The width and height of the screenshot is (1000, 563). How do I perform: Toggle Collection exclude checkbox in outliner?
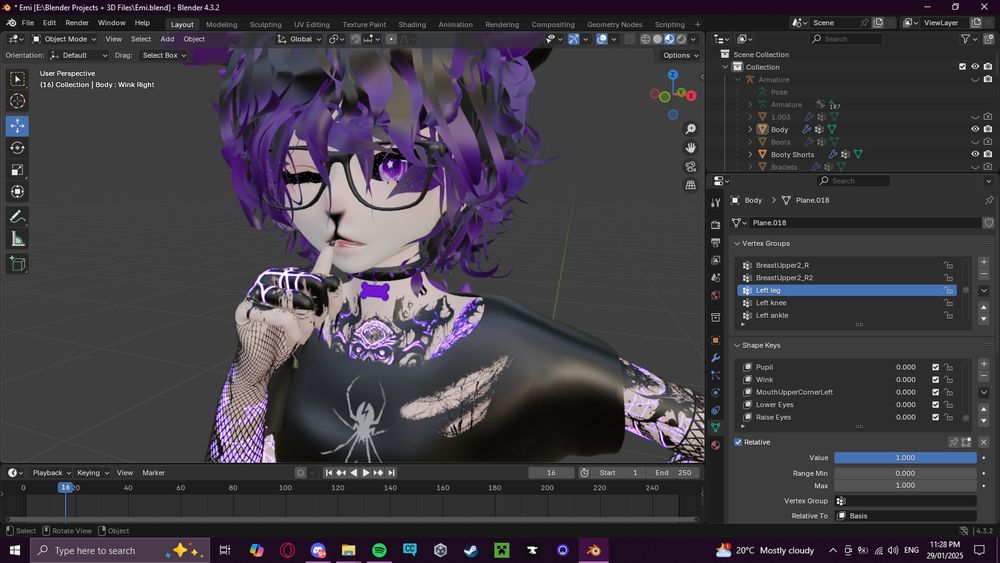pos(962,67)
